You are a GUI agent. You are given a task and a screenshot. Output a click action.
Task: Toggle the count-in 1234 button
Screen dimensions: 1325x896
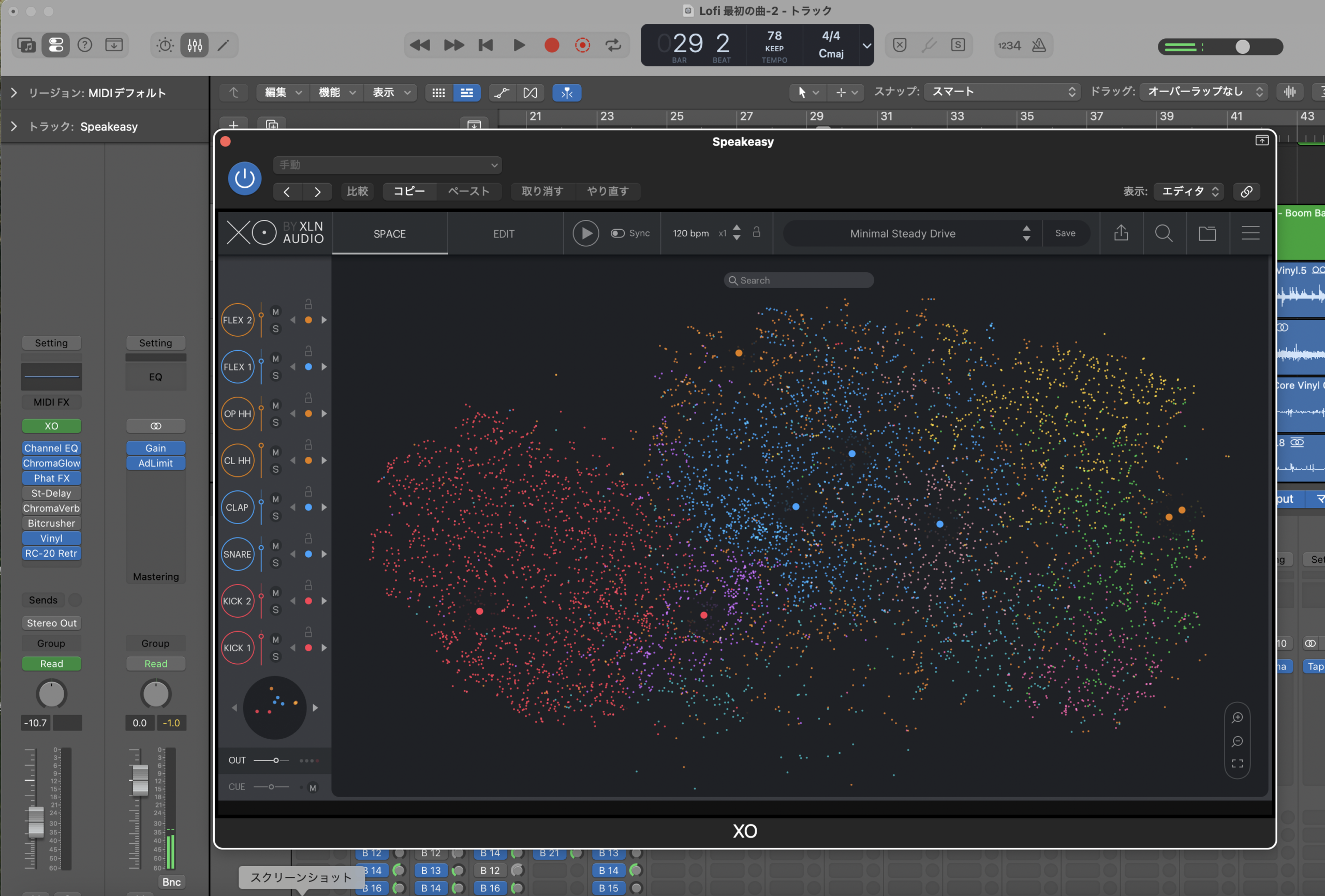click(1009, 45)
